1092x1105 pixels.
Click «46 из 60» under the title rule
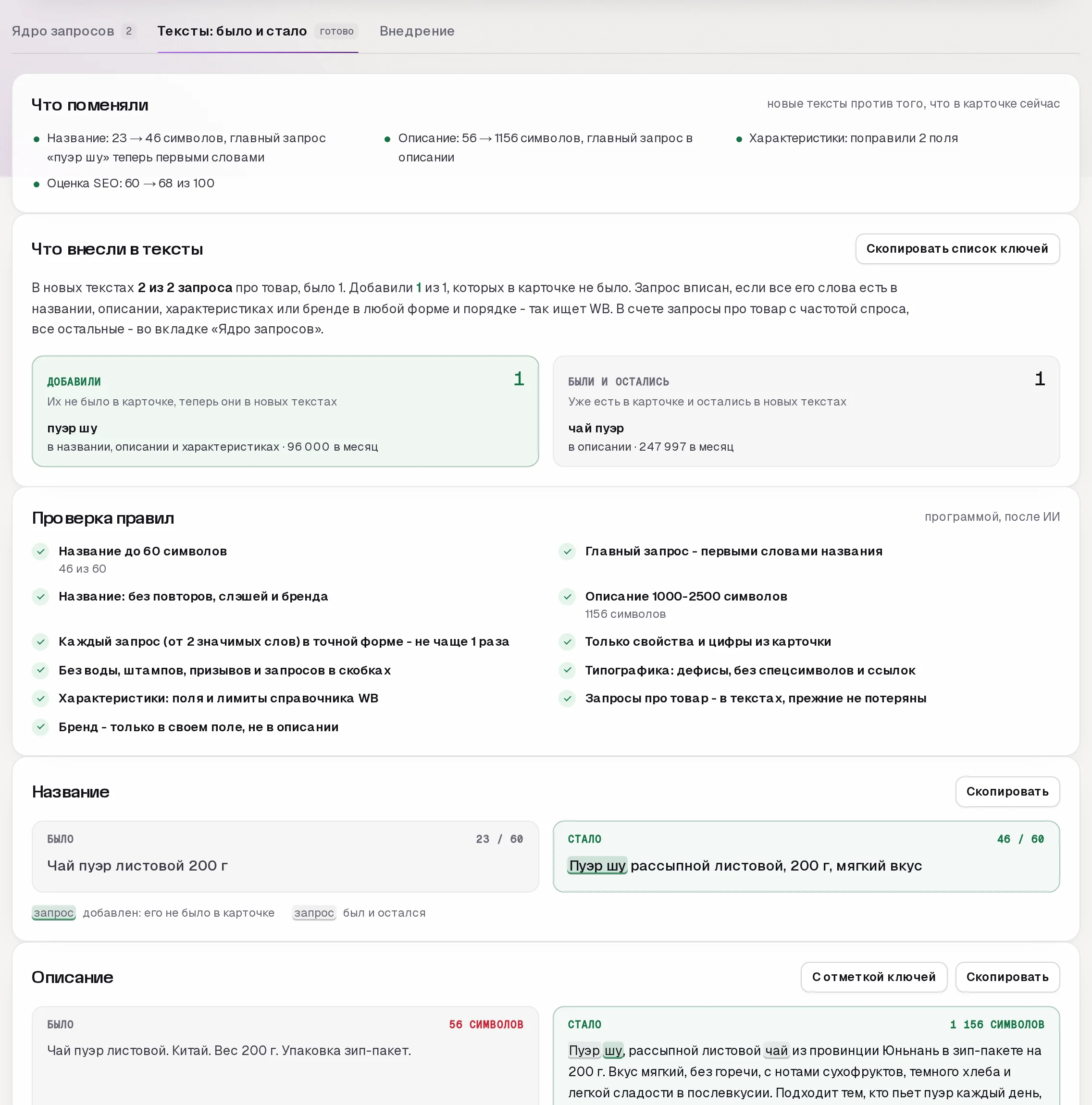pyautogui.click(x=82, y=568)
